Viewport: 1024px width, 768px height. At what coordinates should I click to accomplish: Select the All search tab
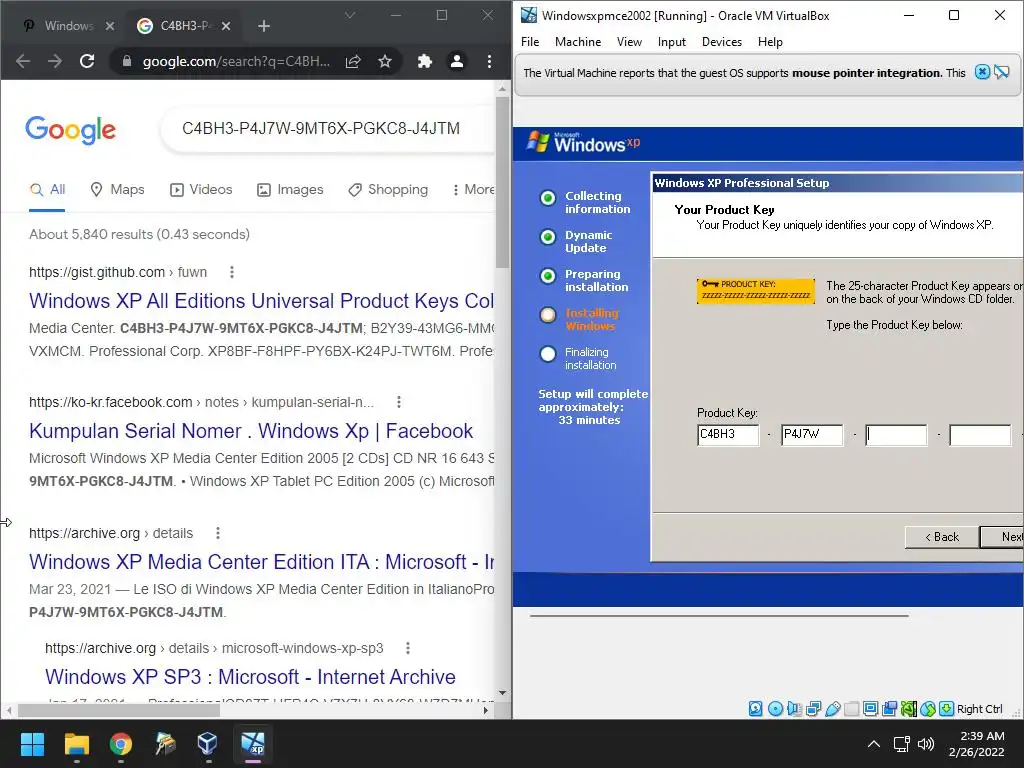click(x=47, y=189)
